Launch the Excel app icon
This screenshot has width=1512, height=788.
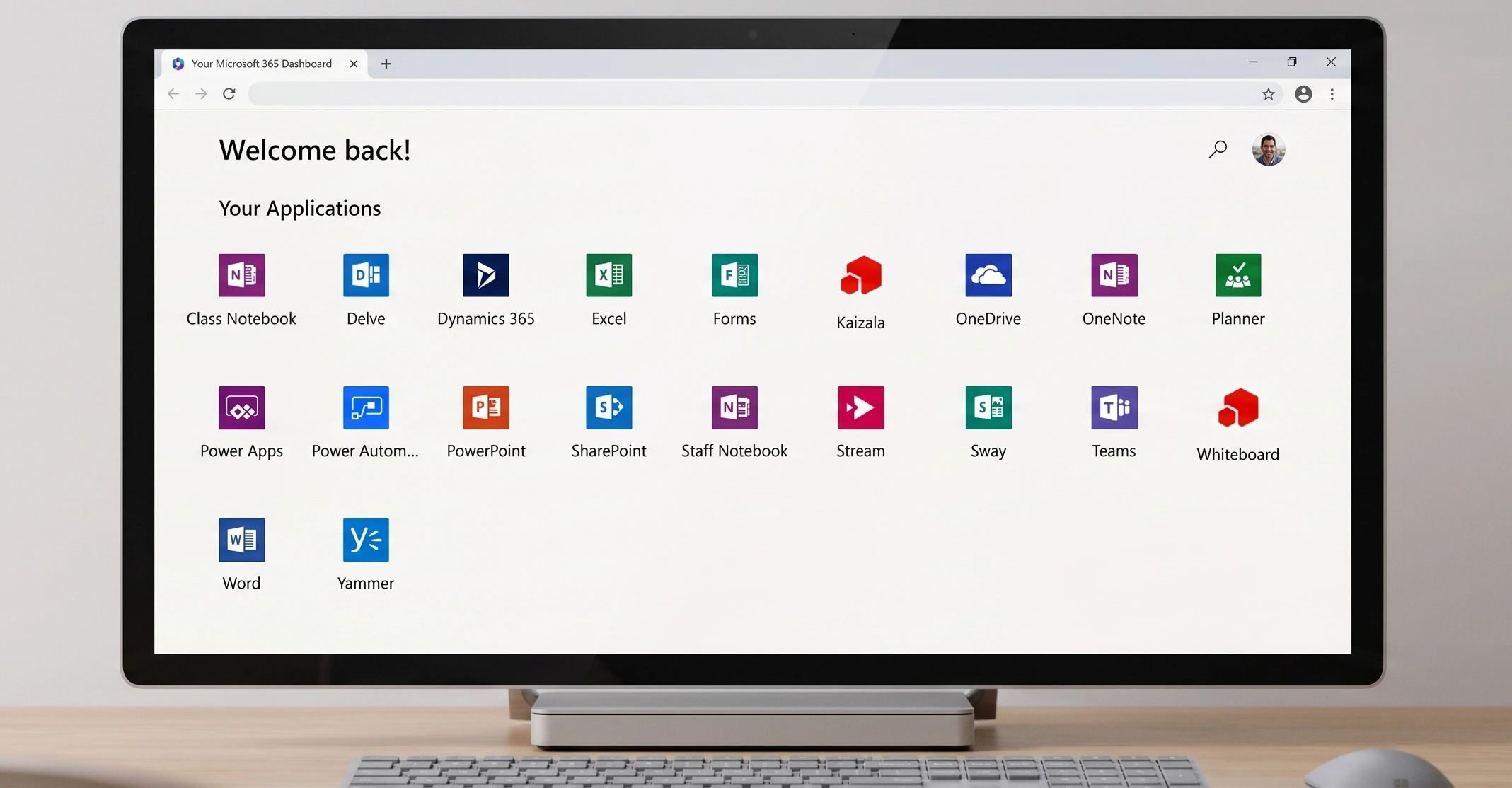point(609,275)
